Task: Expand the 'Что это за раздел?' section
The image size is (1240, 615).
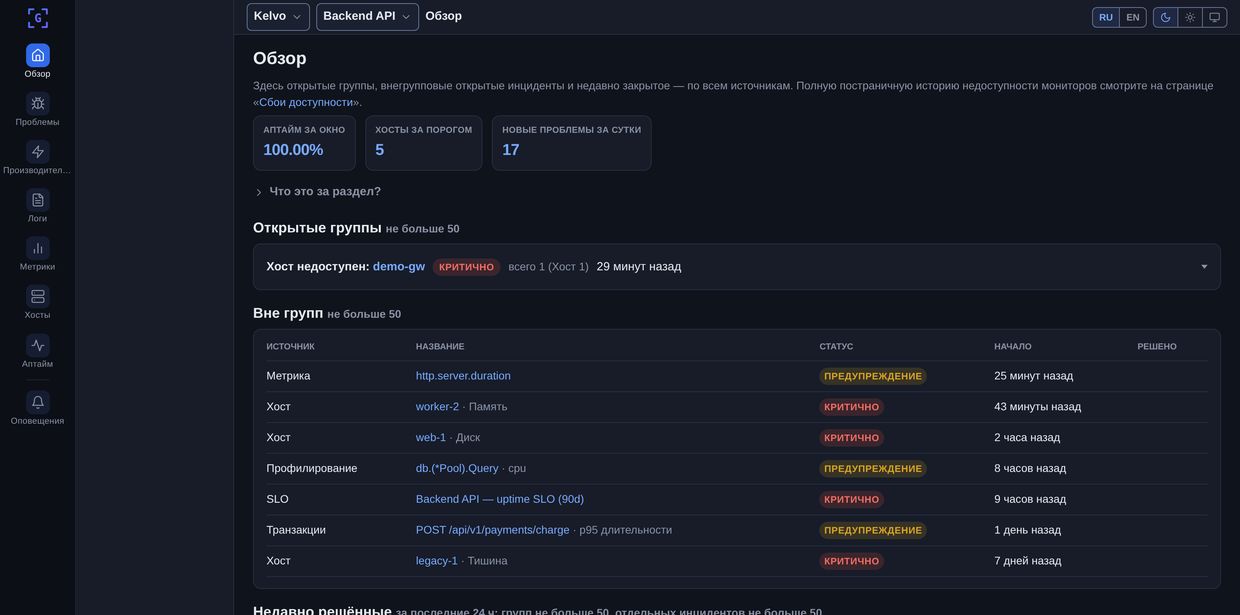Action: coord(318,192)
